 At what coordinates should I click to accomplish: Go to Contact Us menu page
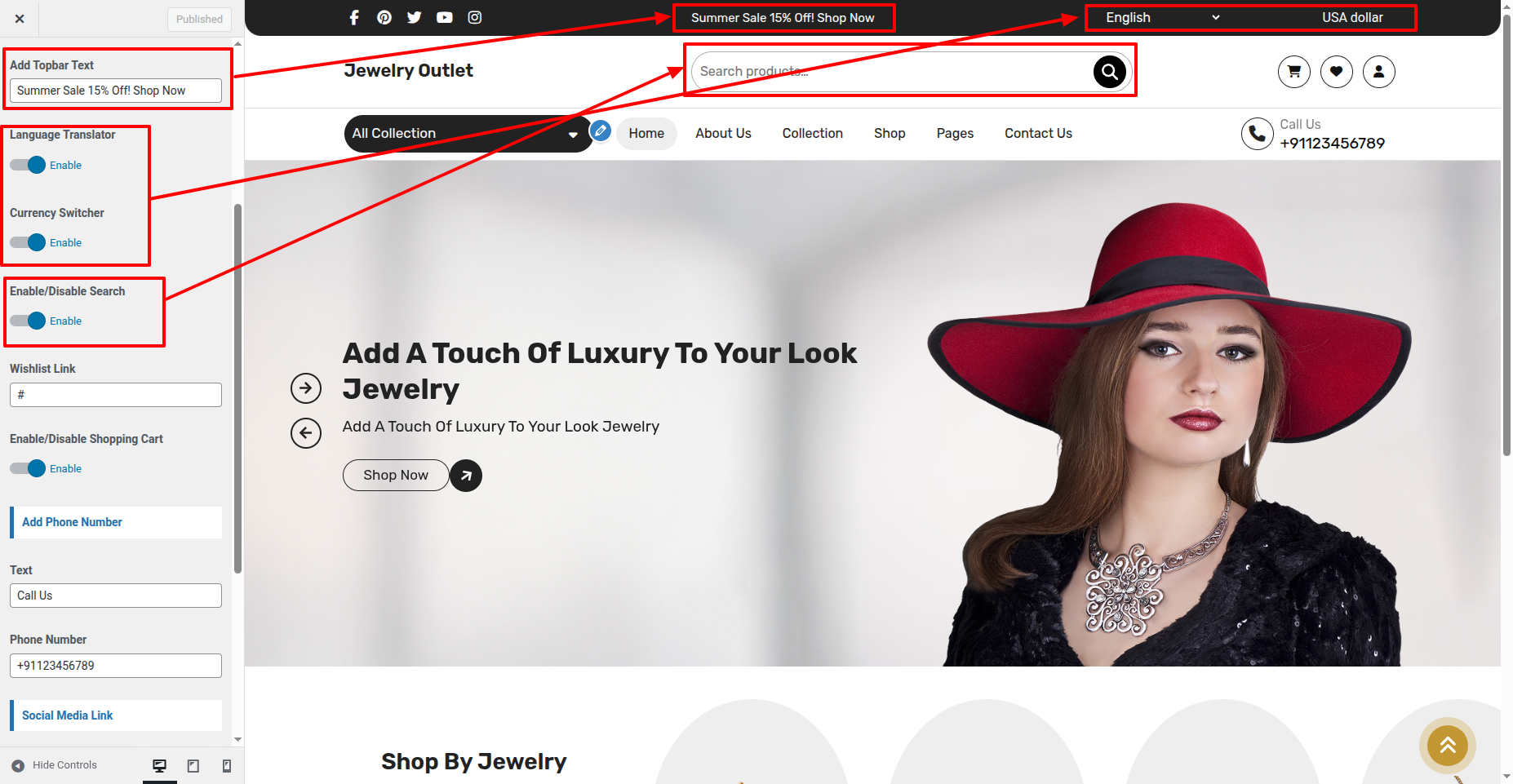1038,134
